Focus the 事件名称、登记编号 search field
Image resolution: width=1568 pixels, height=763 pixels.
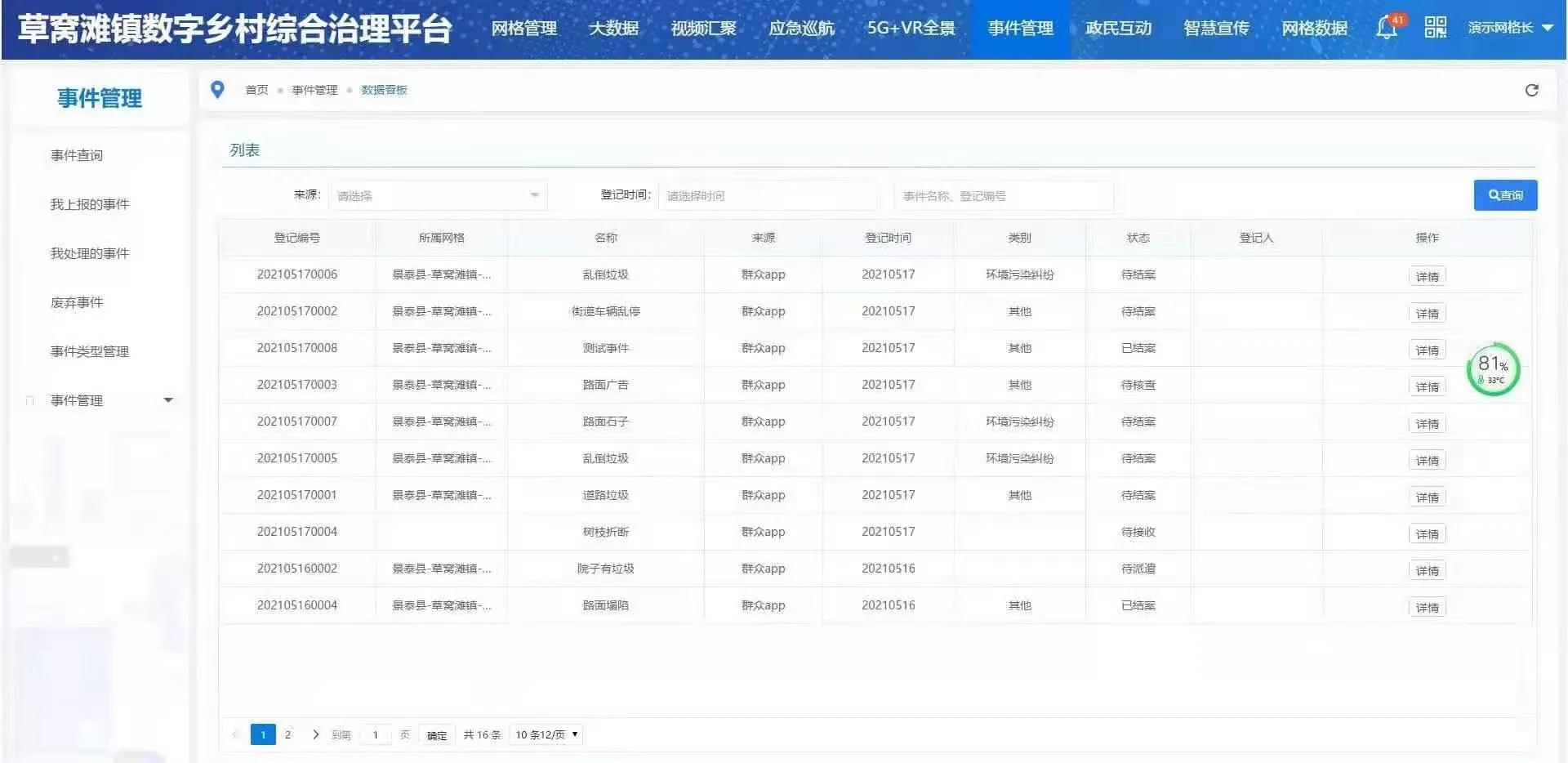click(x=1004, y=196)
